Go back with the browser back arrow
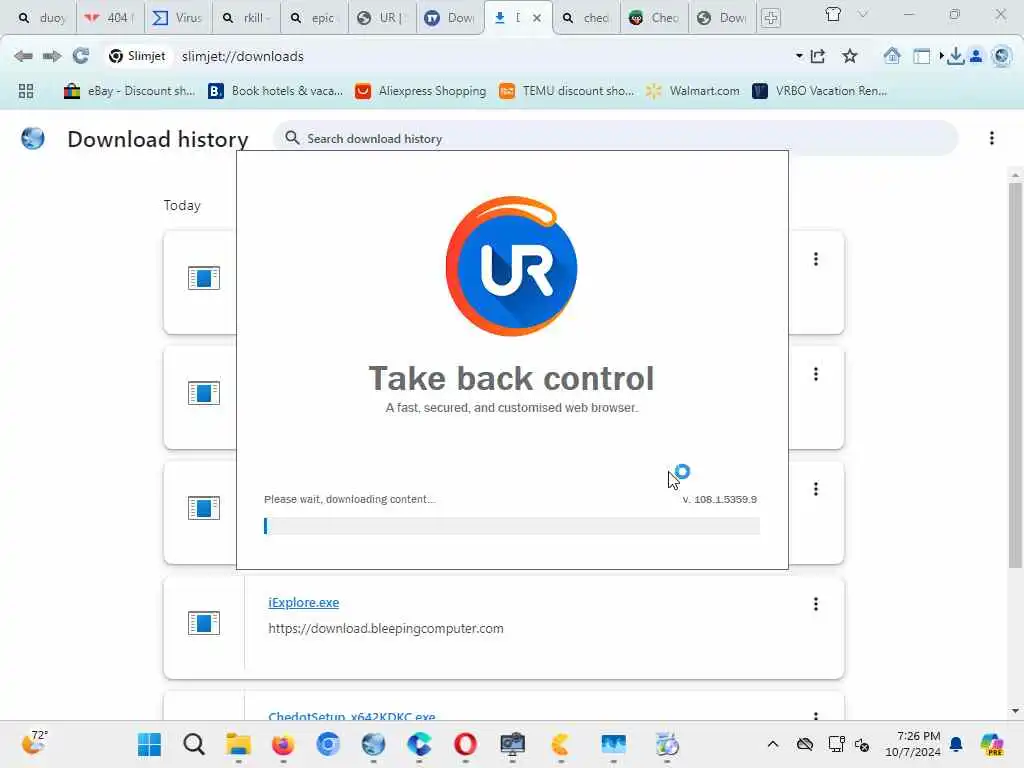Image resolution: width=1024 pixels, height=768 pixels. 24,56
